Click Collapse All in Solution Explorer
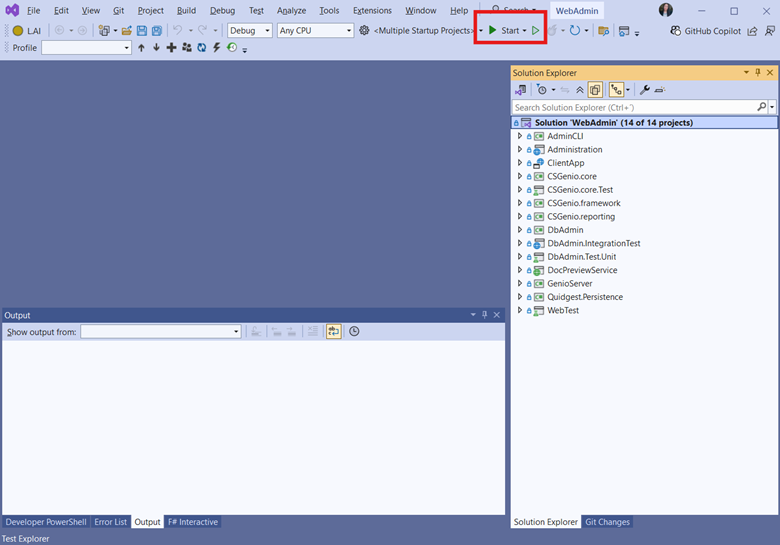The height and width of the screenshot is (545, 780). point(580,90)
